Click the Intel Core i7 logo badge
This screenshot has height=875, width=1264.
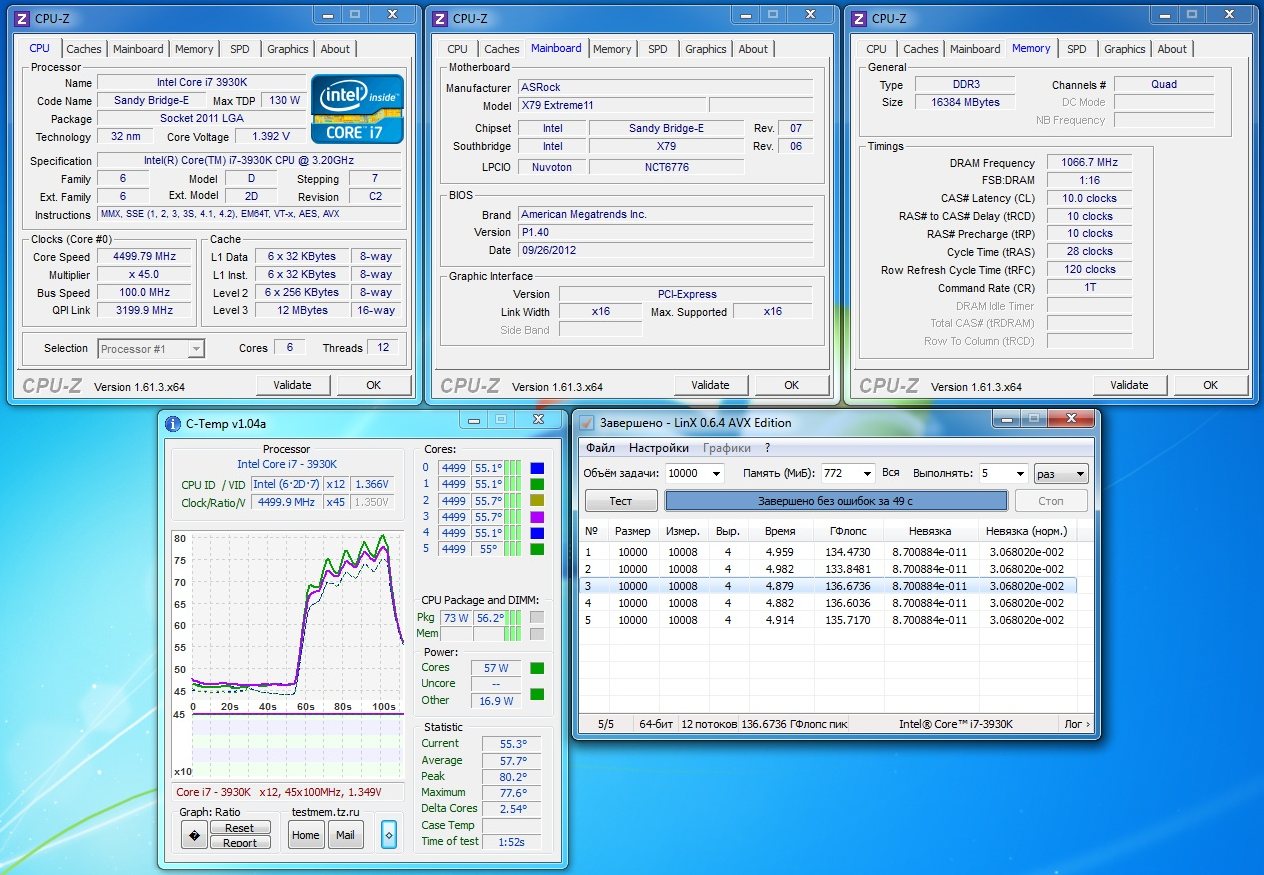point(357,108)
